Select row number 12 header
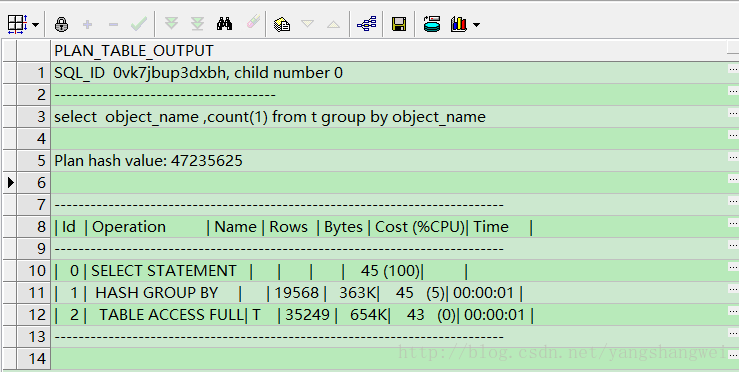The image size is (739, 372). 33,314
